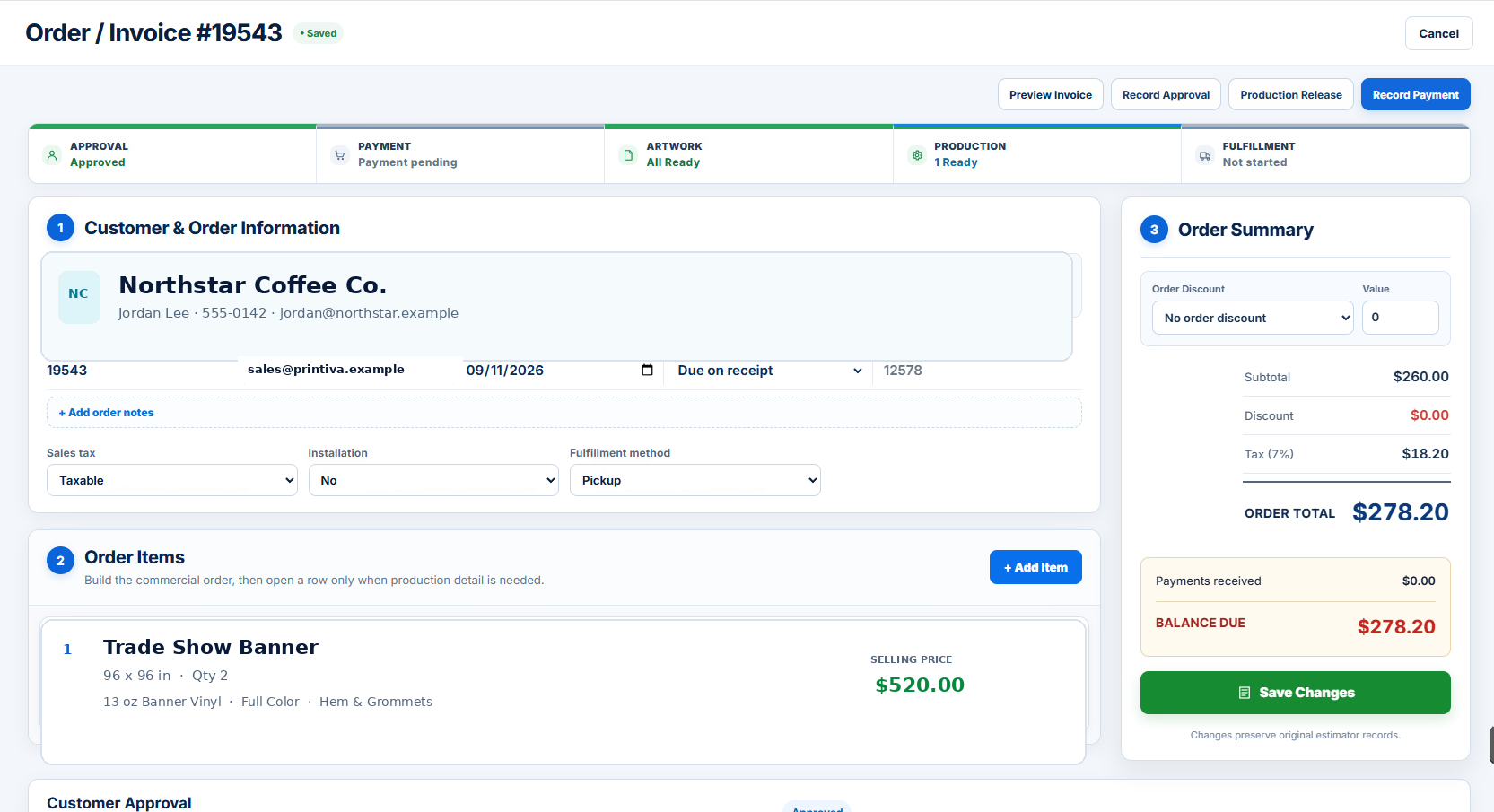Click the + Add Item button
The height and width of the screenshot is (812, 1494).
point(1035,567)
